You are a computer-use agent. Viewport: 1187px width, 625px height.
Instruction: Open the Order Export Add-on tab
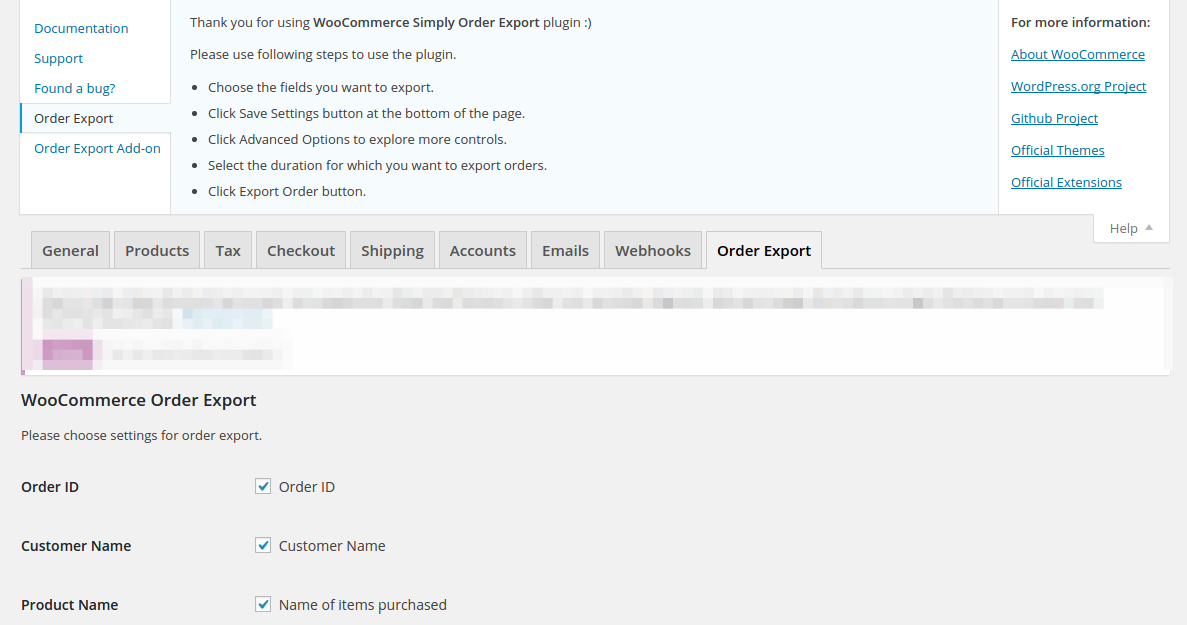[x=97, y=148]
